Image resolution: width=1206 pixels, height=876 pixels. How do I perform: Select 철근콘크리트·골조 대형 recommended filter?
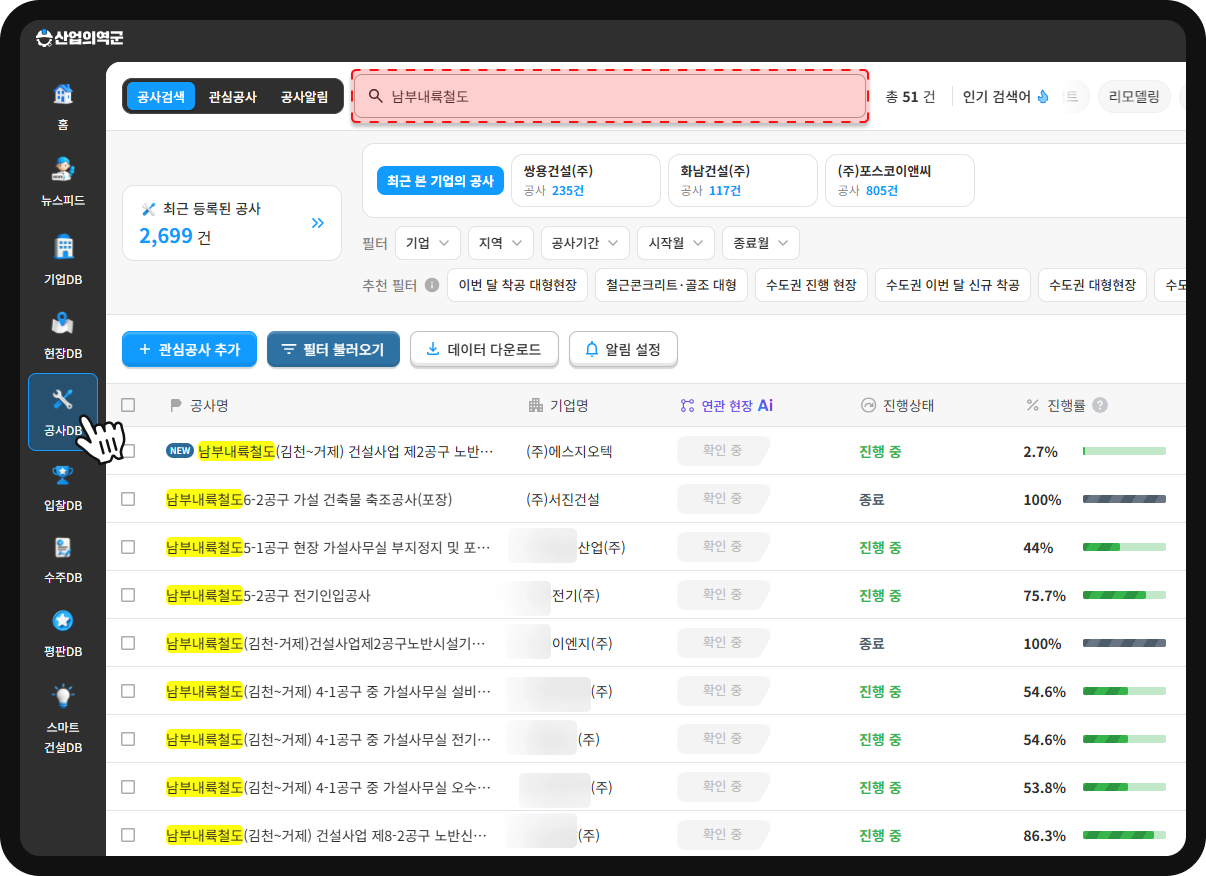[x=671, y=285]
